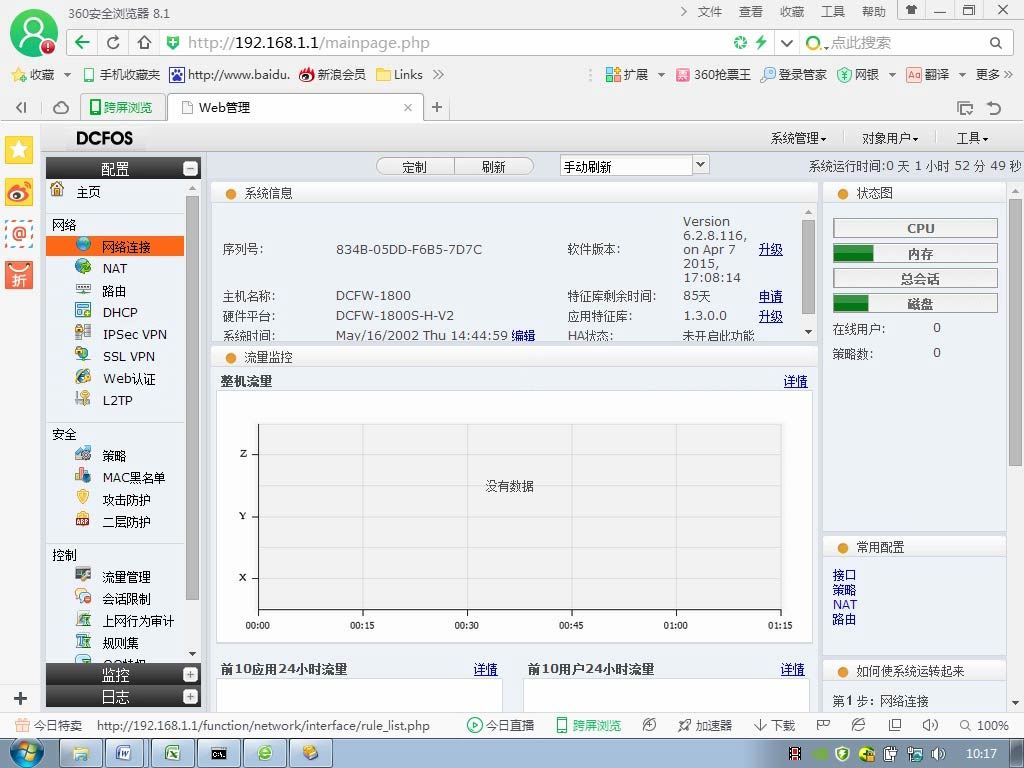1024x768 pixels.
Task: Open the Word app in taskbar
Action: 124,753
